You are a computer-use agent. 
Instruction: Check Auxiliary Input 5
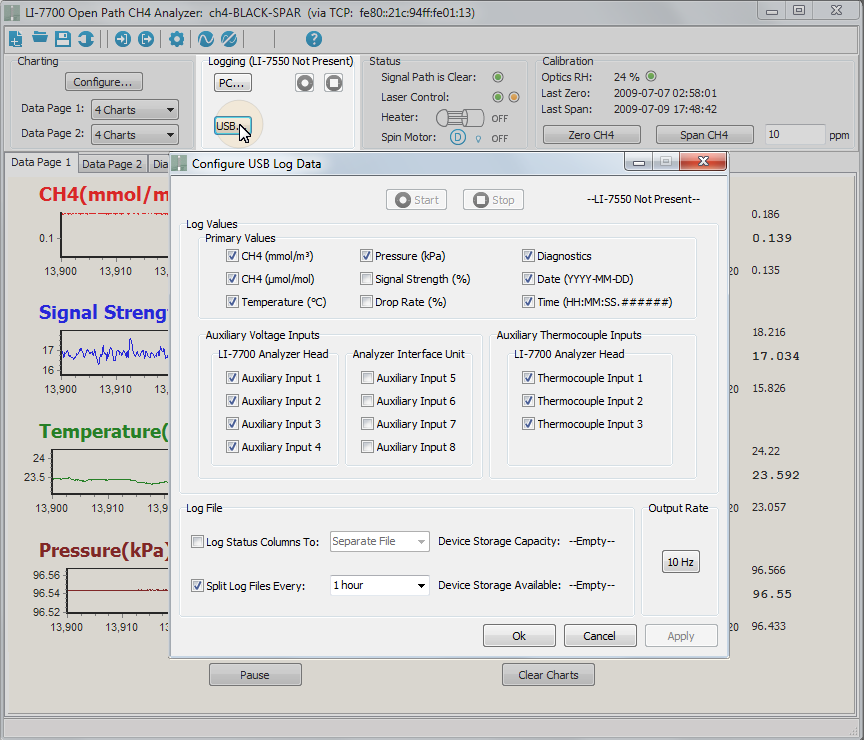(x=367, y=378)
